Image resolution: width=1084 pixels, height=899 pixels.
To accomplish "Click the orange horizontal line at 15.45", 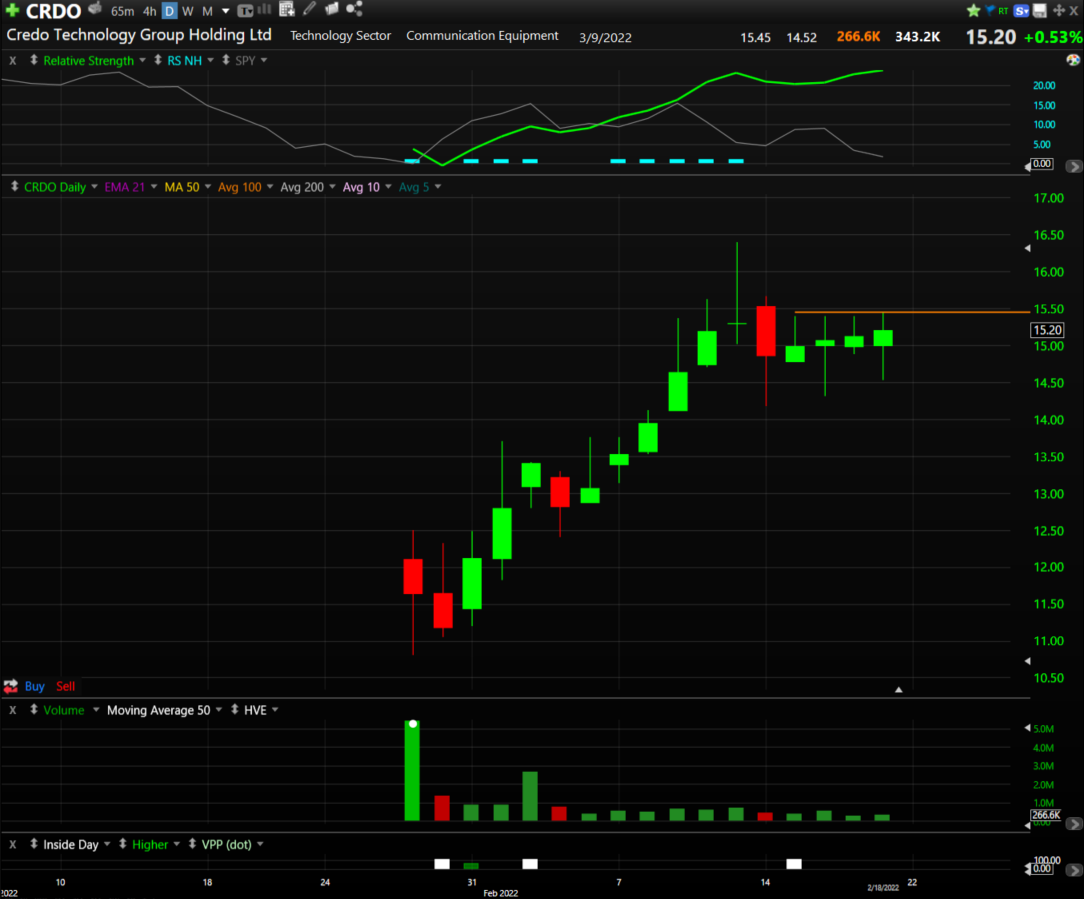I will [912, 312].
